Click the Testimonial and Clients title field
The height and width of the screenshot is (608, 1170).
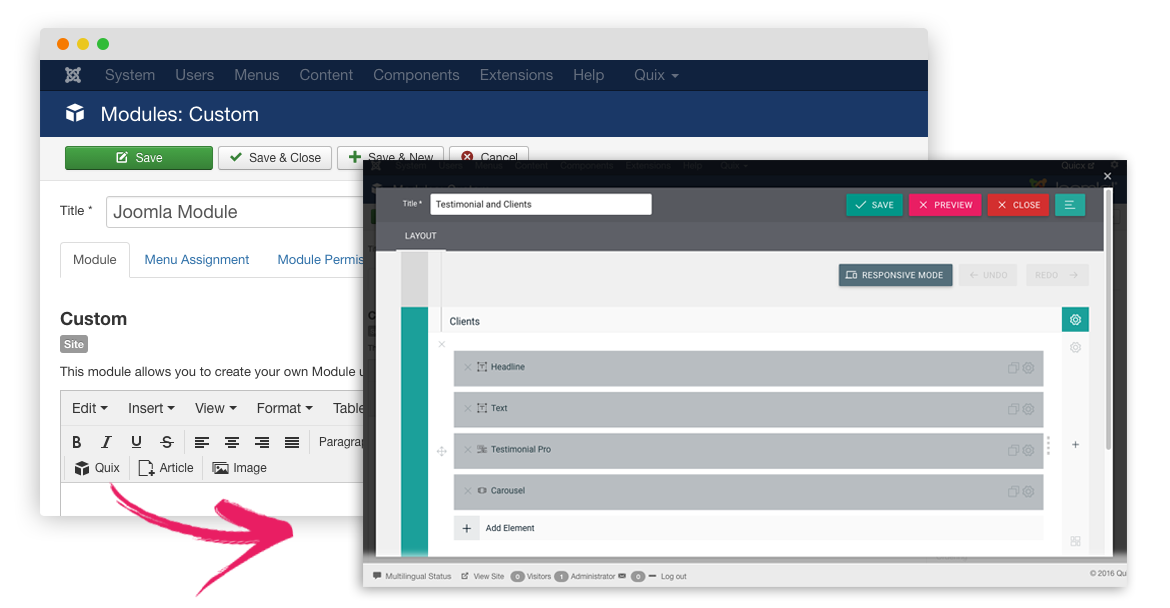tap(540, 203)
